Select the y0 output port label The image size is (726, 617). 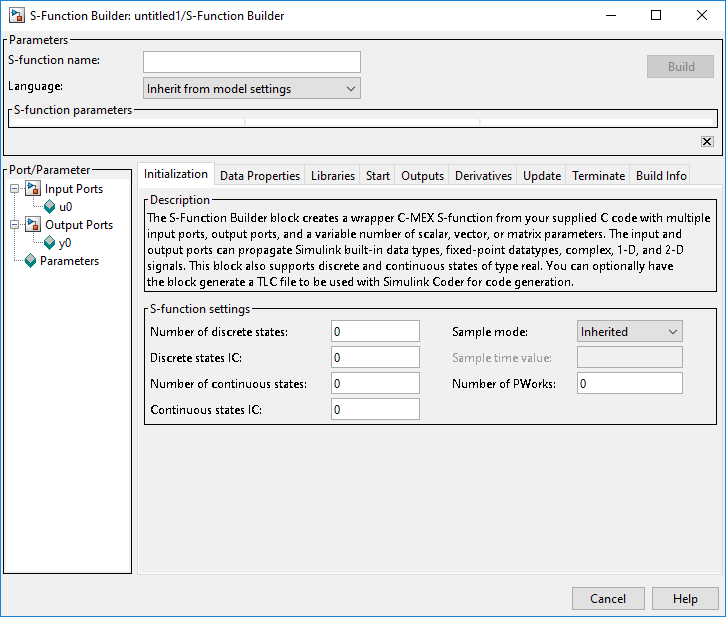(x=65, y=243)
